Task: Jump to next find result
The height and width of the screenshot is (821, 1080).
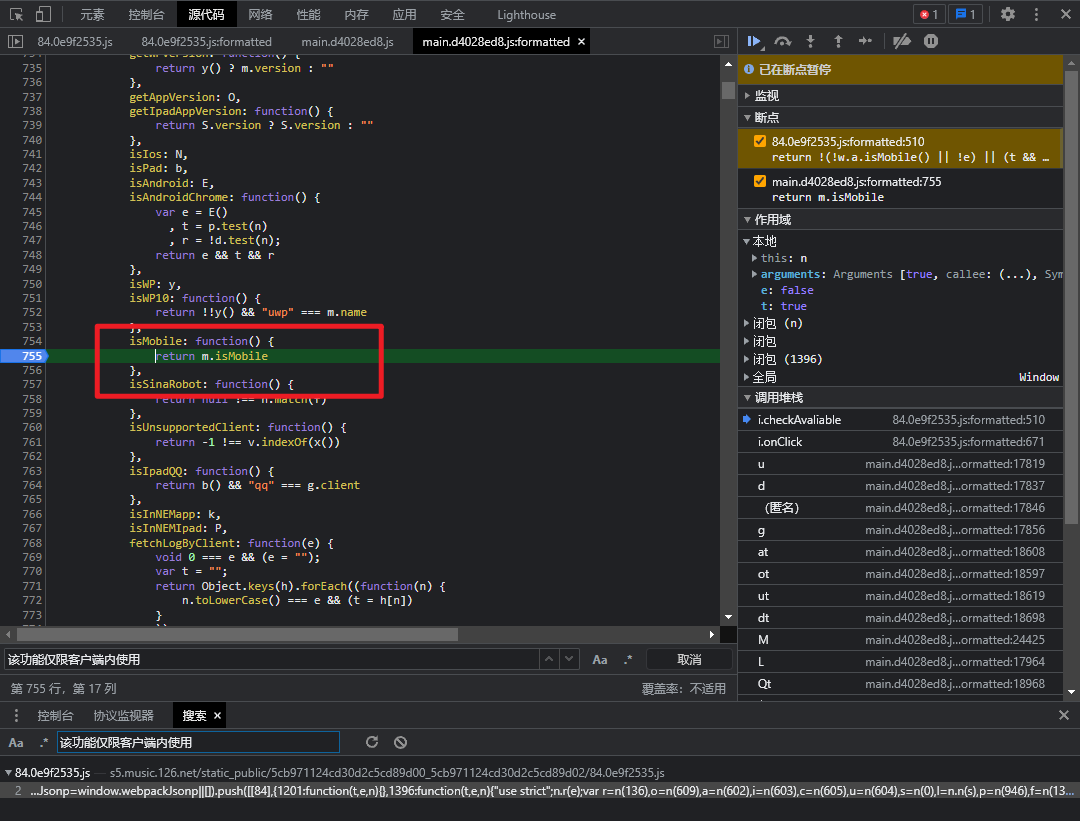Action: point(569,659)
